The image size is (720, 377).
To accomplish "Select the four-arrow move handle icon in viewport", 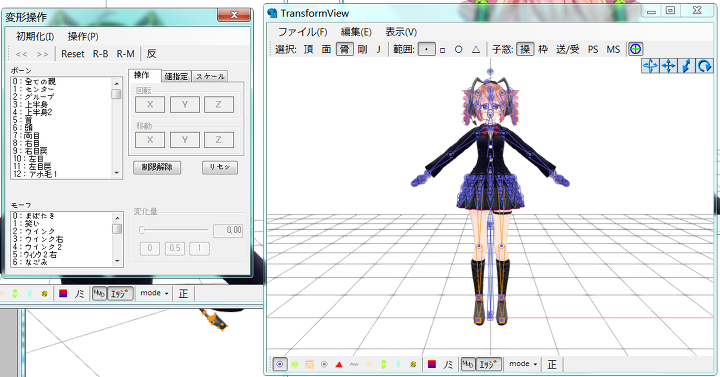I will 668,66.
